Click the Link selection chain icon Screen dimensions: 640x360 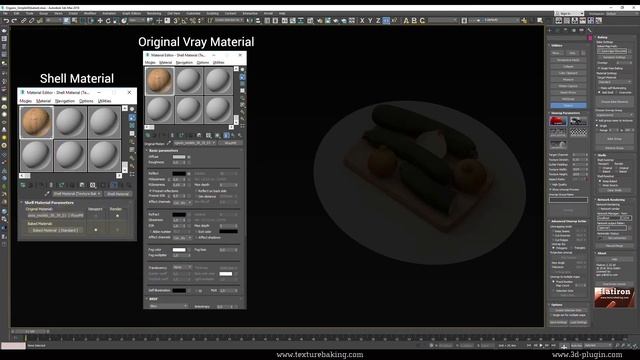pos(23,20)
